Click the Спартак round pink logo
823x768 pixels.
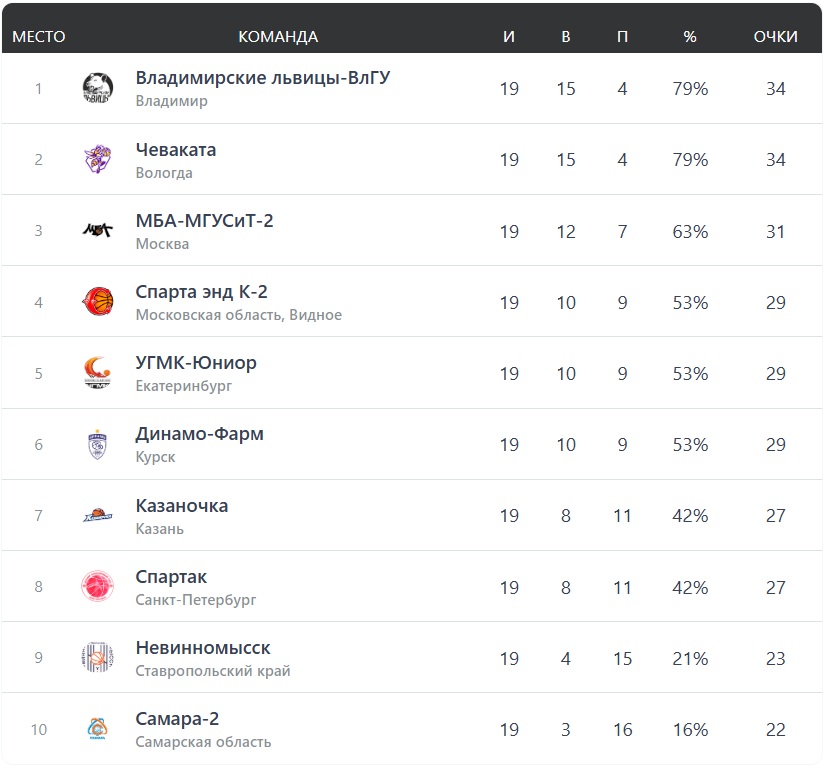click(x=98, y=587)
